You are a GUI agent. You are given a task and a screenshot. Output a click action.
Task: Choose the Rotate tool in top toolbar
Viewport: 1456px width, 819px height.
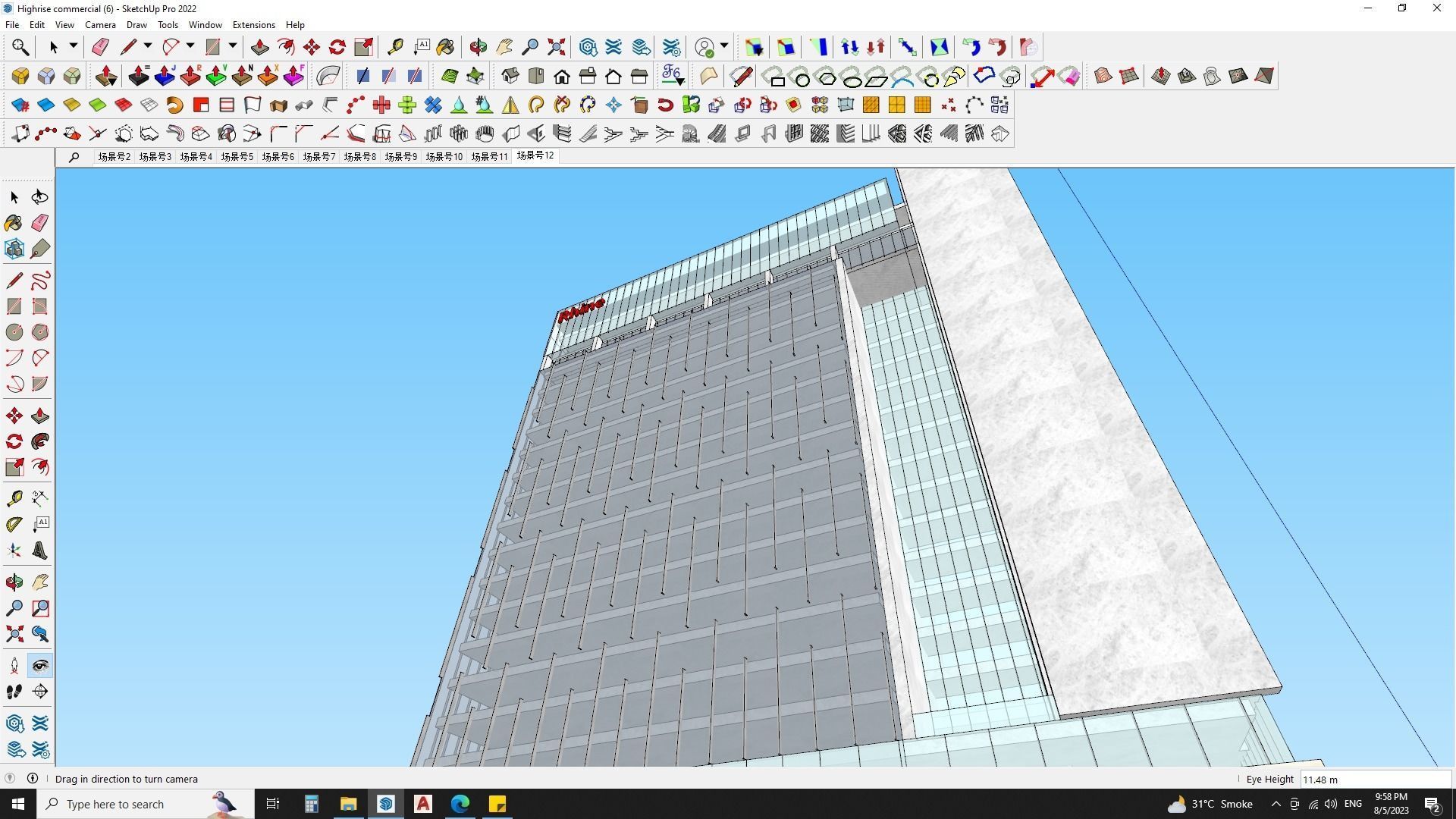coord(337,47)
